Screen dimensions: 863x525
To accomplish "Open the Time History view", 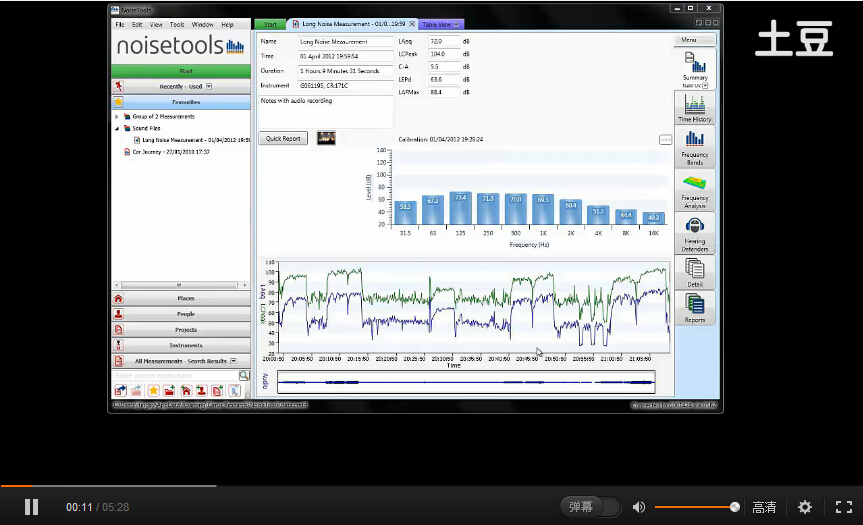I will click(695, 107).
